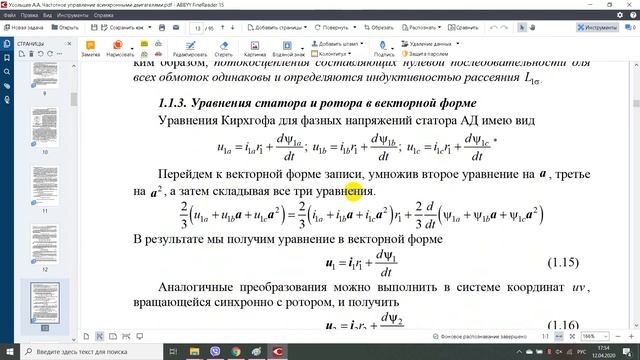Click the Send by e-mail envelope icon
Screen dimensions: 640x360
point(176,27)
